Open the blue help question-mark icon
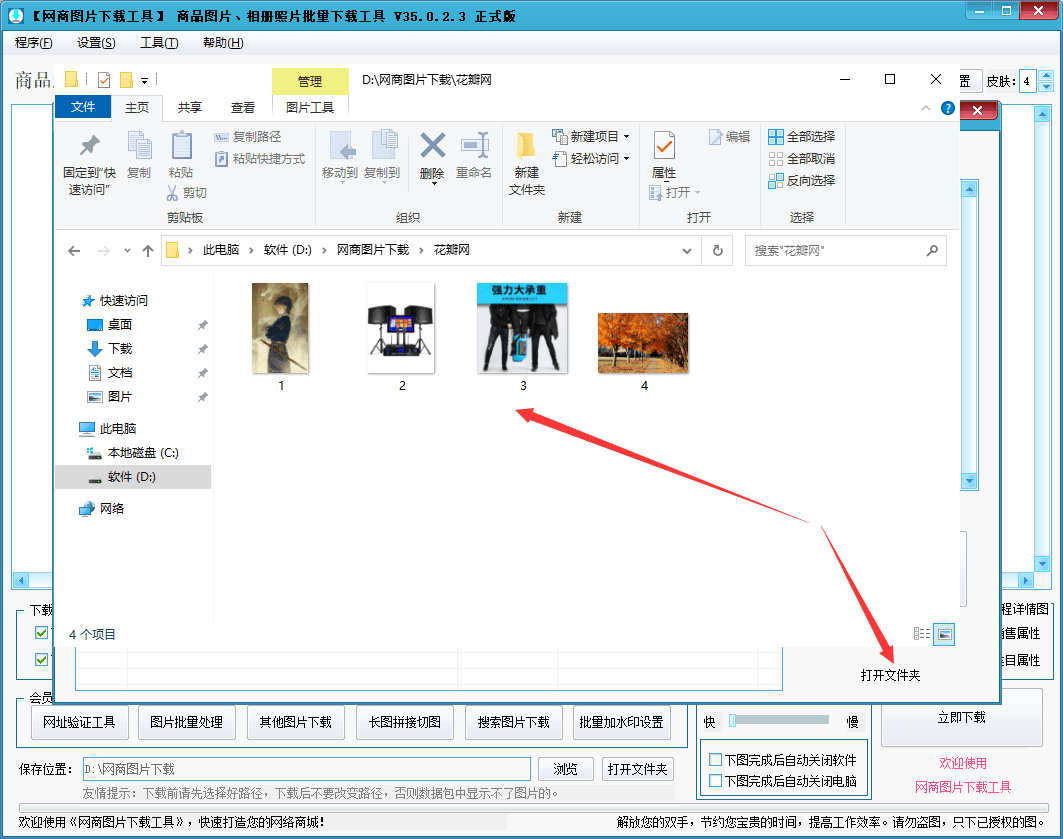This screenshot has height=839, width=1063. pyautogui.click(x=948, y=108)
